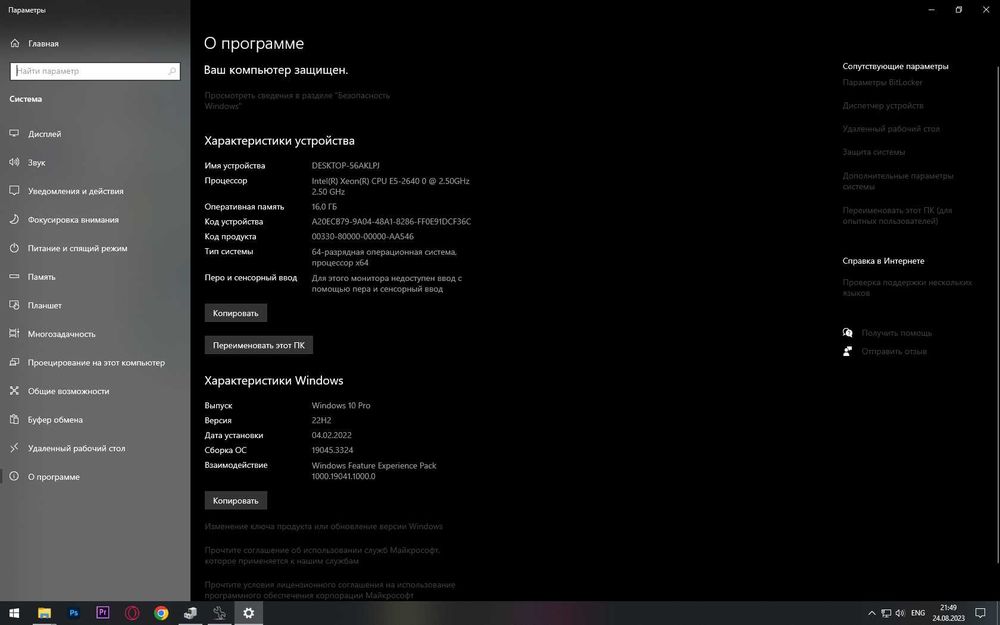Screen dimensions: 1000x625
Task: Open File Explorer from taskbar
Action: tap(44, 613)
